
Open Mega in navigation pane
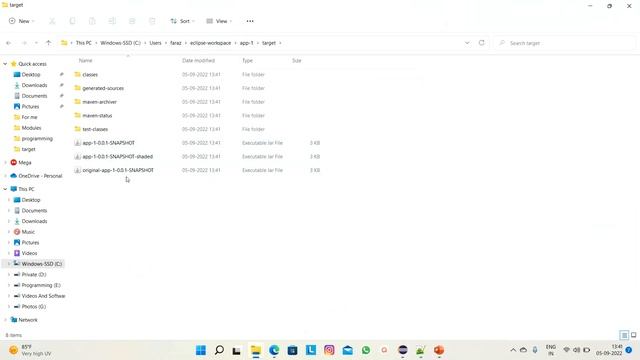[x=24, y=162]
